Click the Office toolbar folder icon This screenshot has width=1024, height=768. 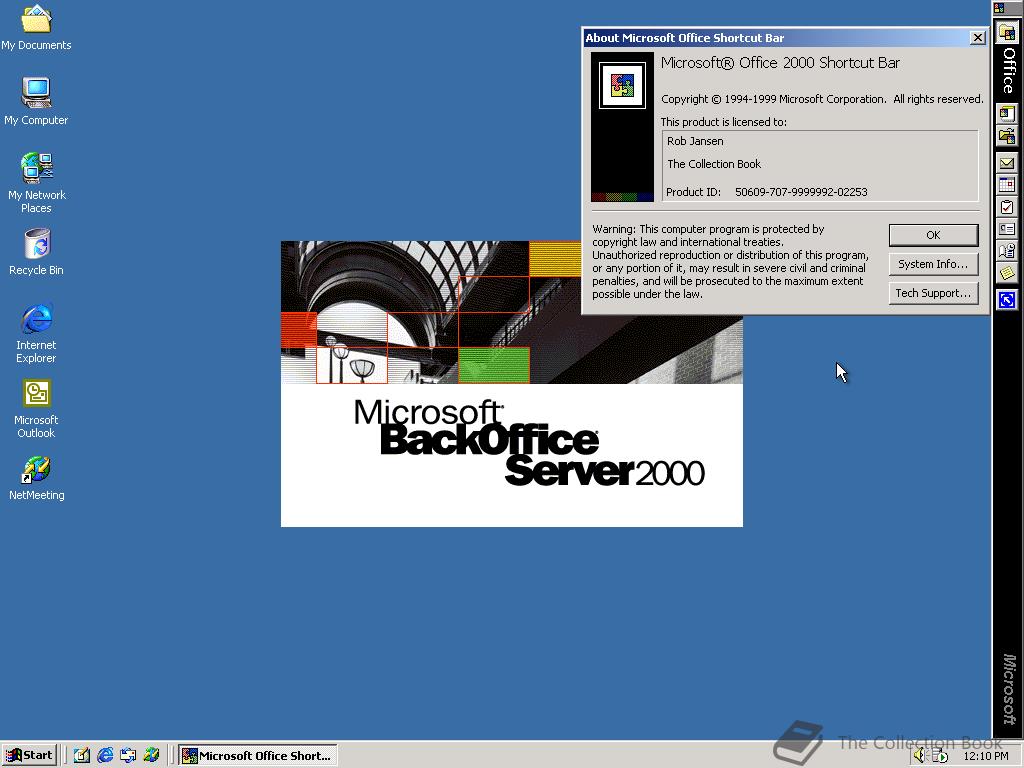click(x=1007, y=33)
